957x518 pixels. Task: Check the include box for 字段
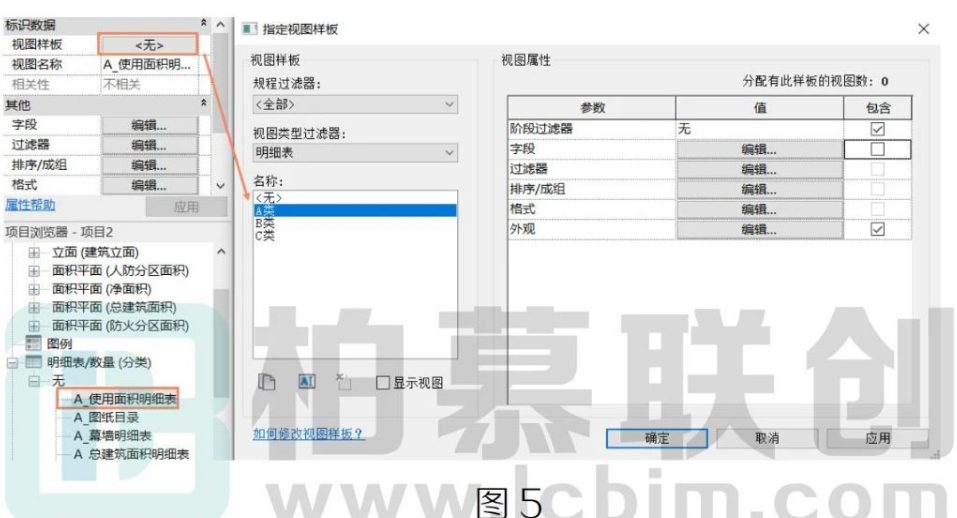click(x=877, y=149)
